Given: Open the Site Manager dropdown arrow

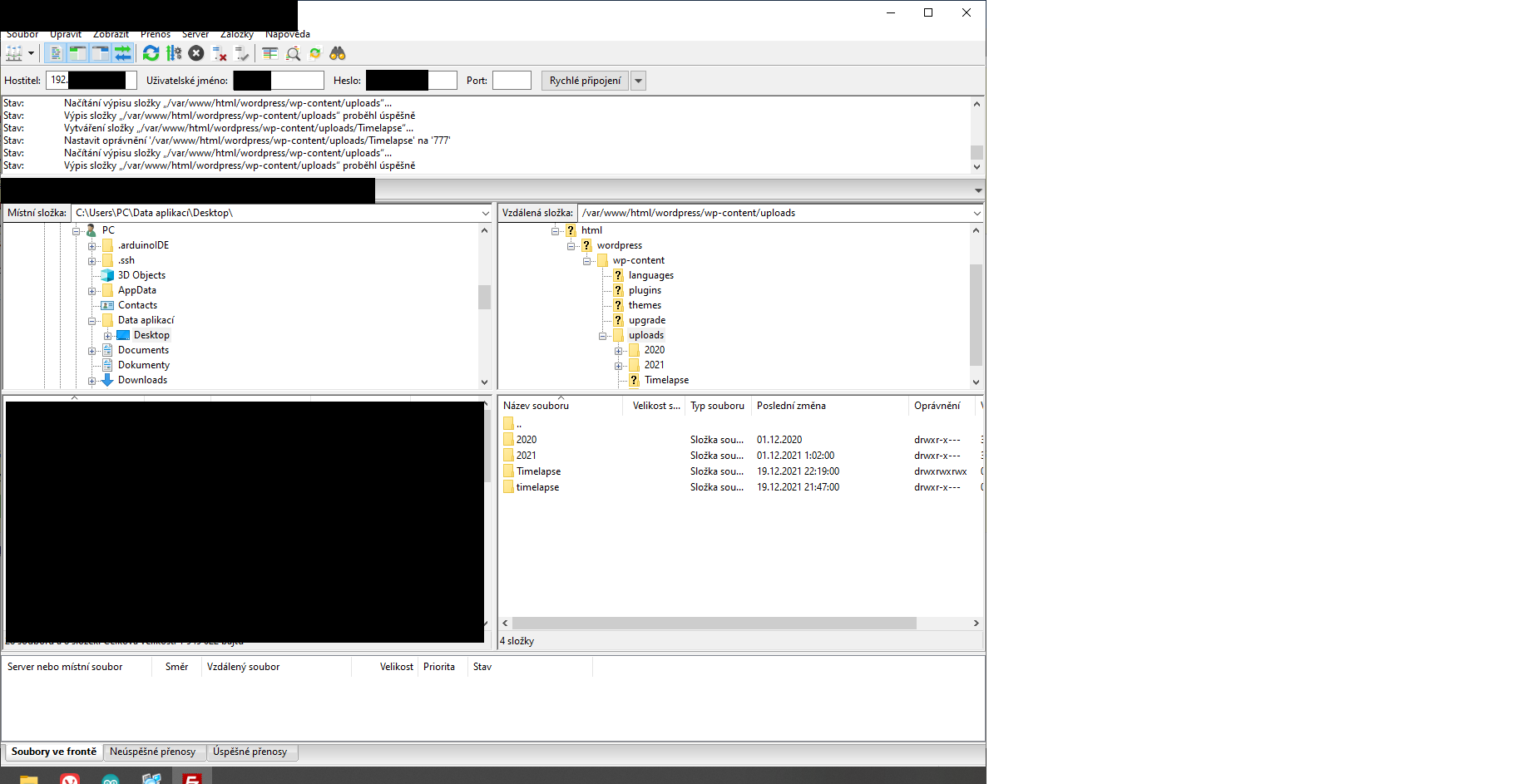Looking at the screenshot, I should pyautogui.click(x=31, y=53).
